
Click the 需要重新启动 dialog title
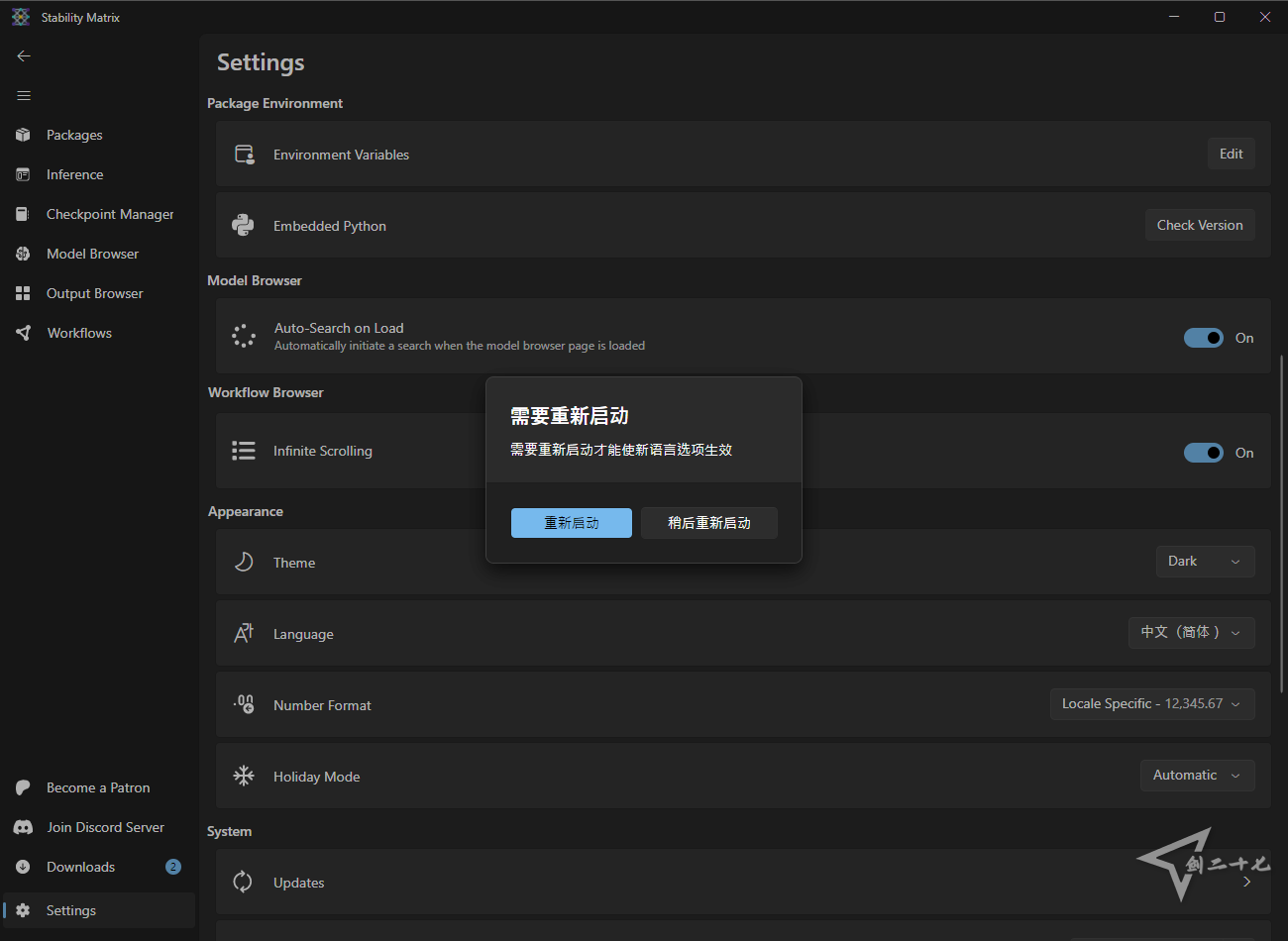(x=570, y=416)
